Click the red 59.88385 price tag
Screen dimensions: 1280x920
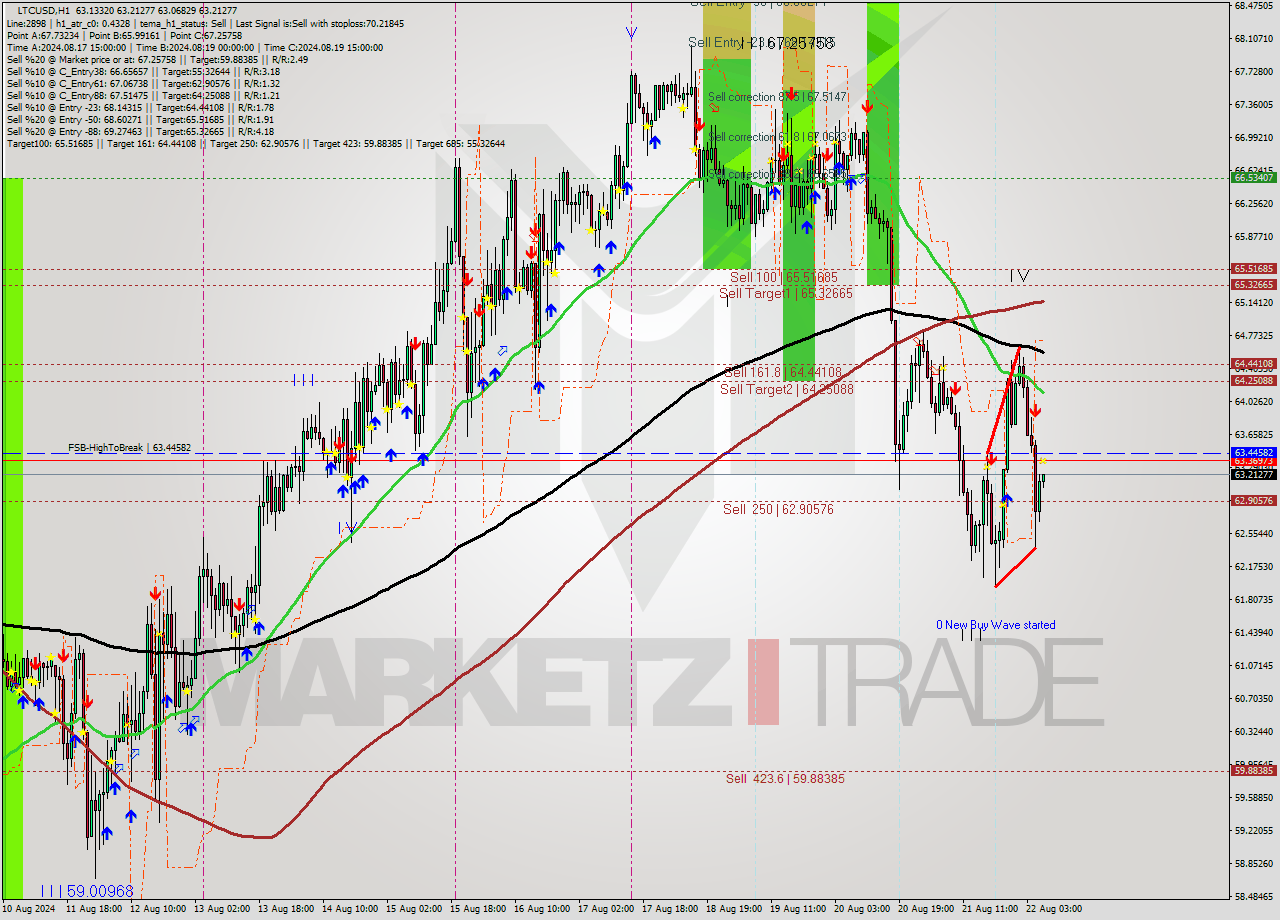pos(1253,770)
